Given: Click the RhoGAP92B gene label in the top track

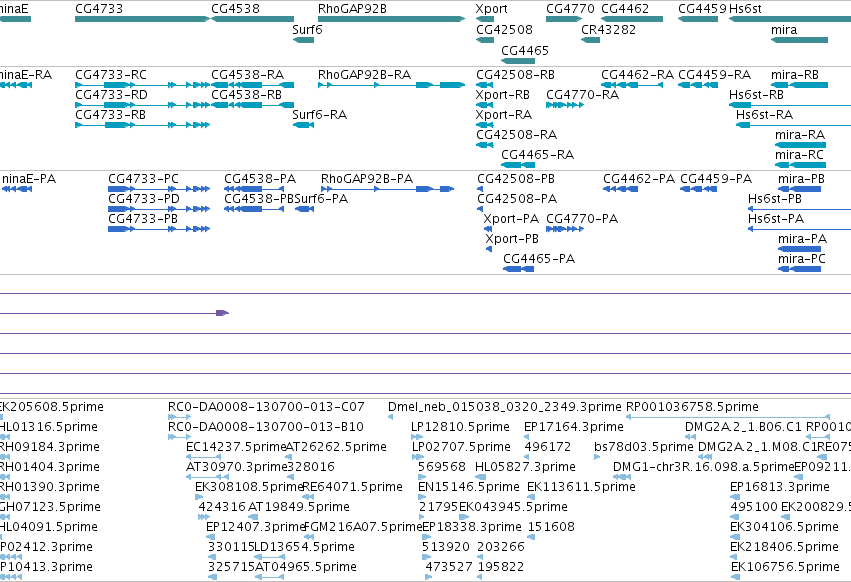Looking at the screenshot, I should click(x=352, y=9).
